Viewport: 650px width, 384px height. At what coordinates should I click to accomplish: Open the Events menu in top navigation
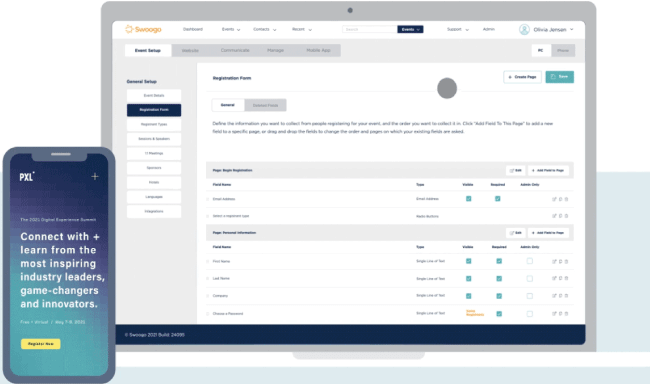(231, 29)
